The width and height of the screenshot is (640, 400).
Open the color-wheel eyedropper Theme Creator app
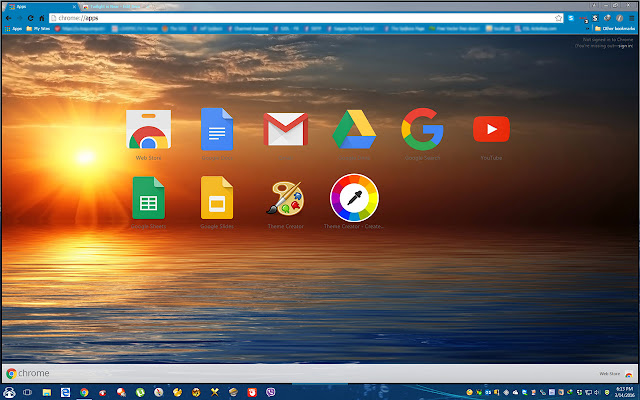(x=354, y=198)
